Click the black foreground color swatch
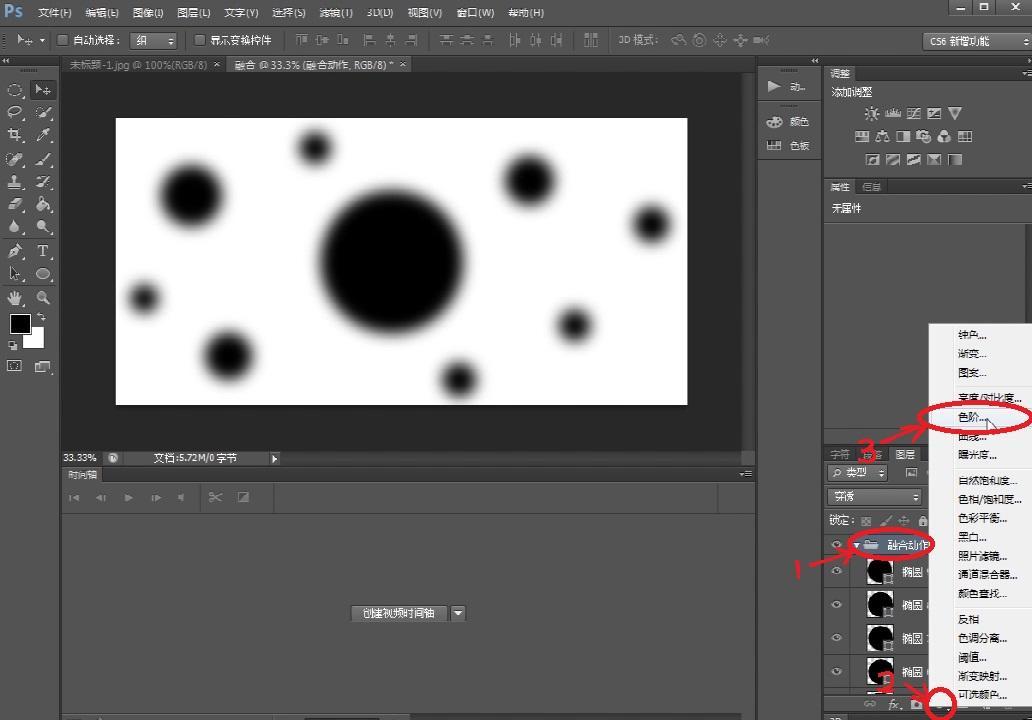This screenshot has height=720, width=1032. [19, 324]
